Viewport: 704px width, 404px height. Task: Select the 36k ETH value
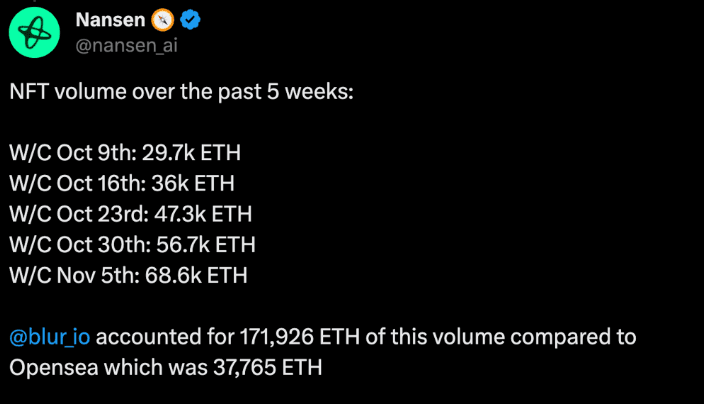pos(193,184)
